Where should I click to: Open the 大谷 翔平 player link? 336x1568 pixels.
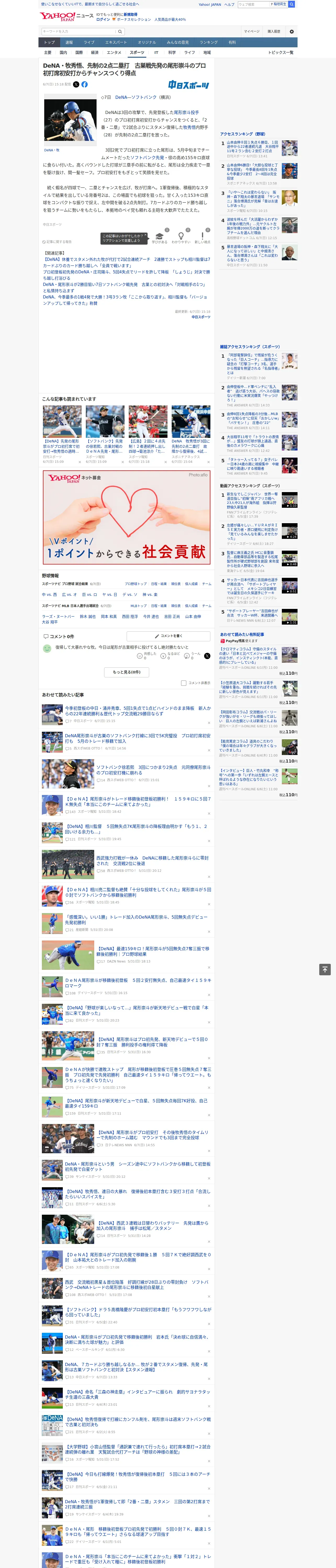[x=49, y=622]
